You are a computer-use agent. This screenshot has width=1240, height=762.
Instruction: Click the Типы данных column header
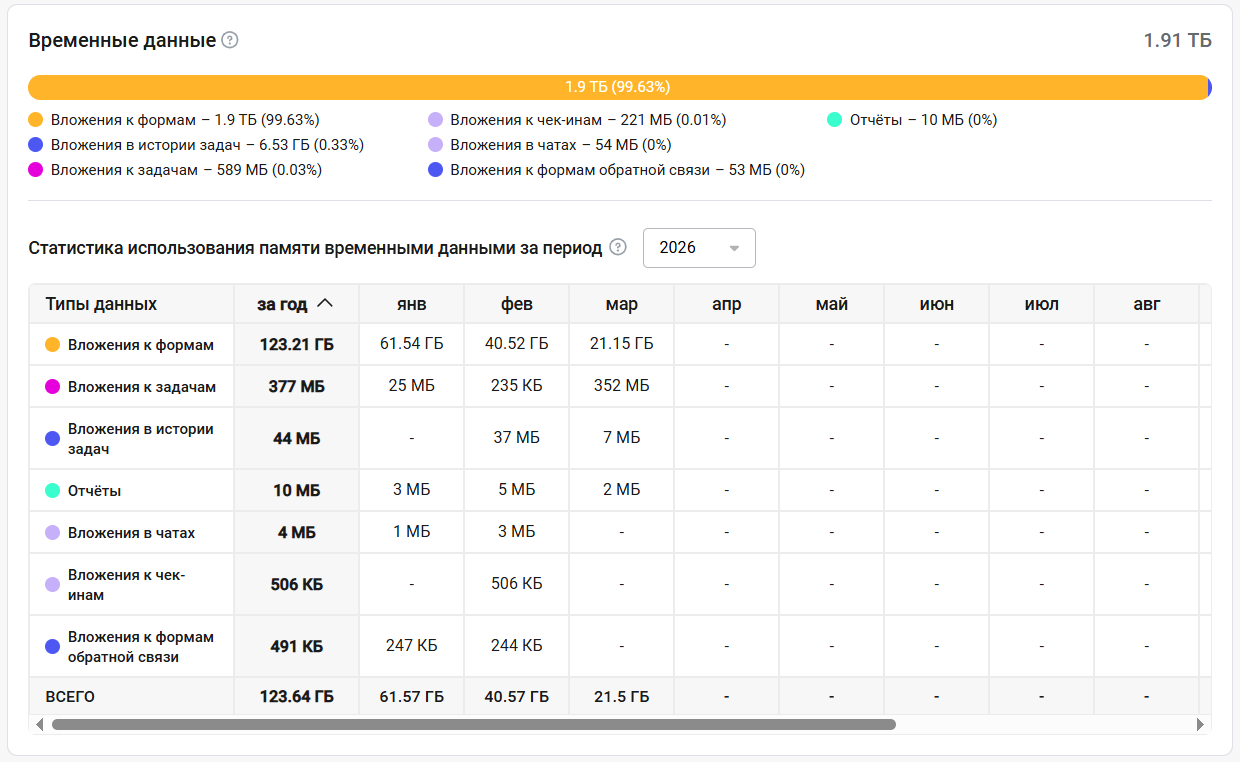click(101, 304)
